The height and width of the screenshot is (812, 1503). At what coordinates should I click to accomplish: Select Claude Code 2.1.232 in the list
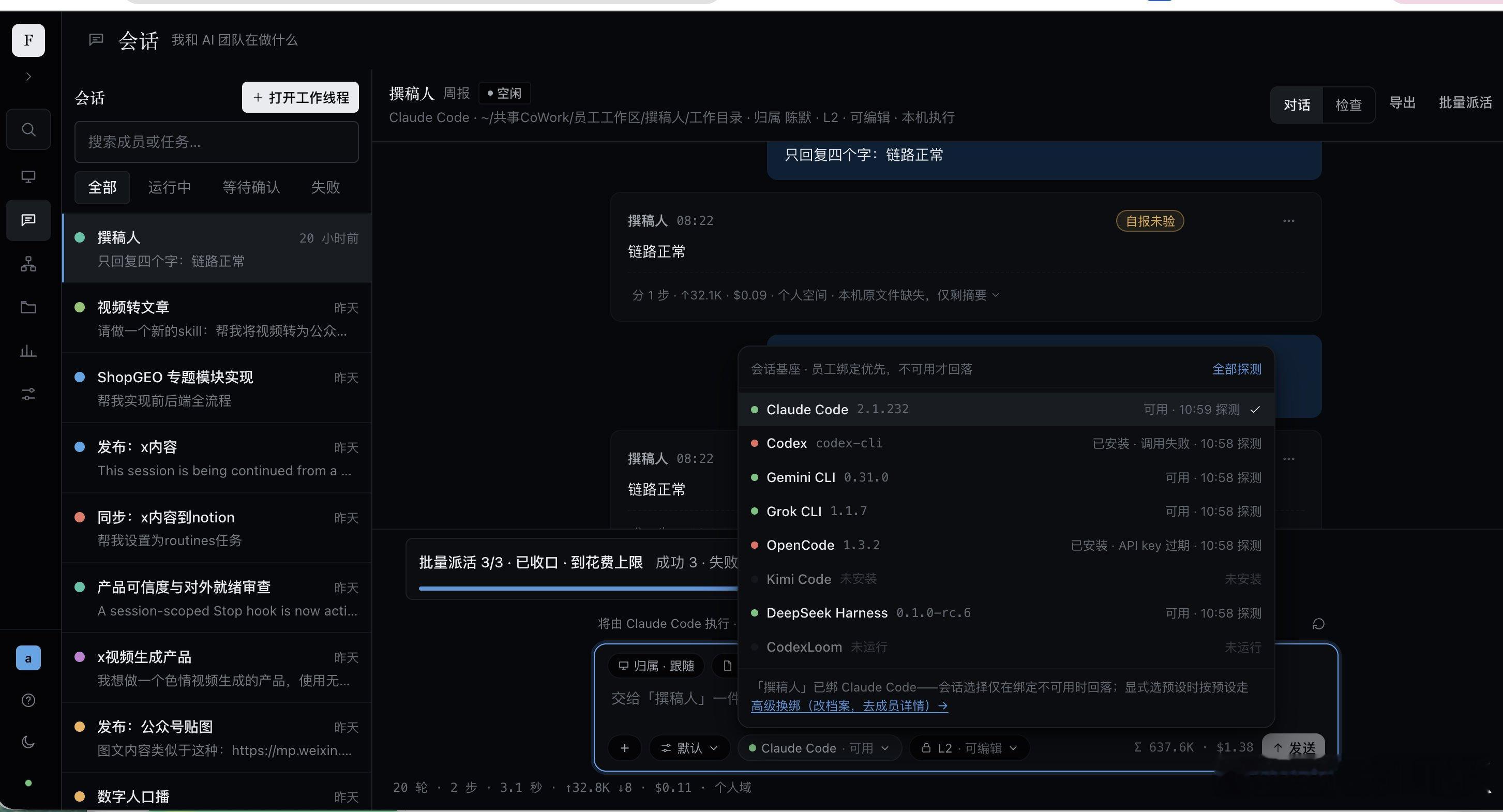pos(1006,410)
